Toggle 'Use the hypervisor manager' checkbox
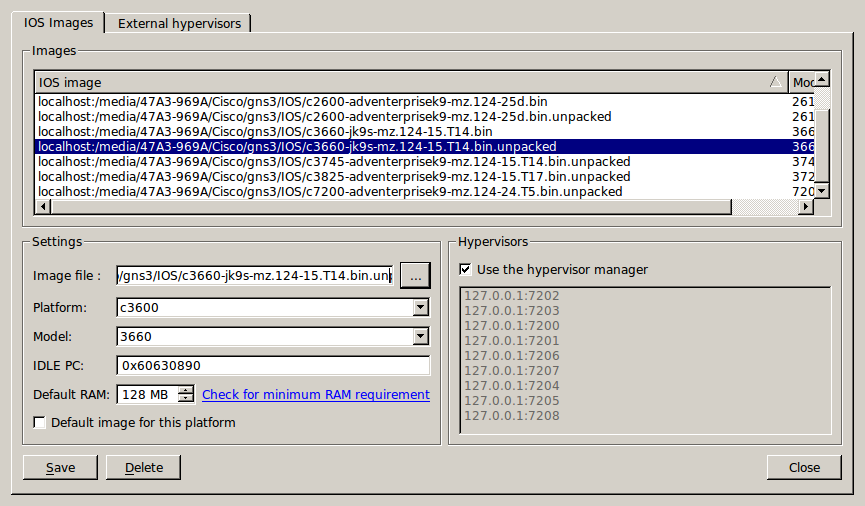 pos(465,269)
